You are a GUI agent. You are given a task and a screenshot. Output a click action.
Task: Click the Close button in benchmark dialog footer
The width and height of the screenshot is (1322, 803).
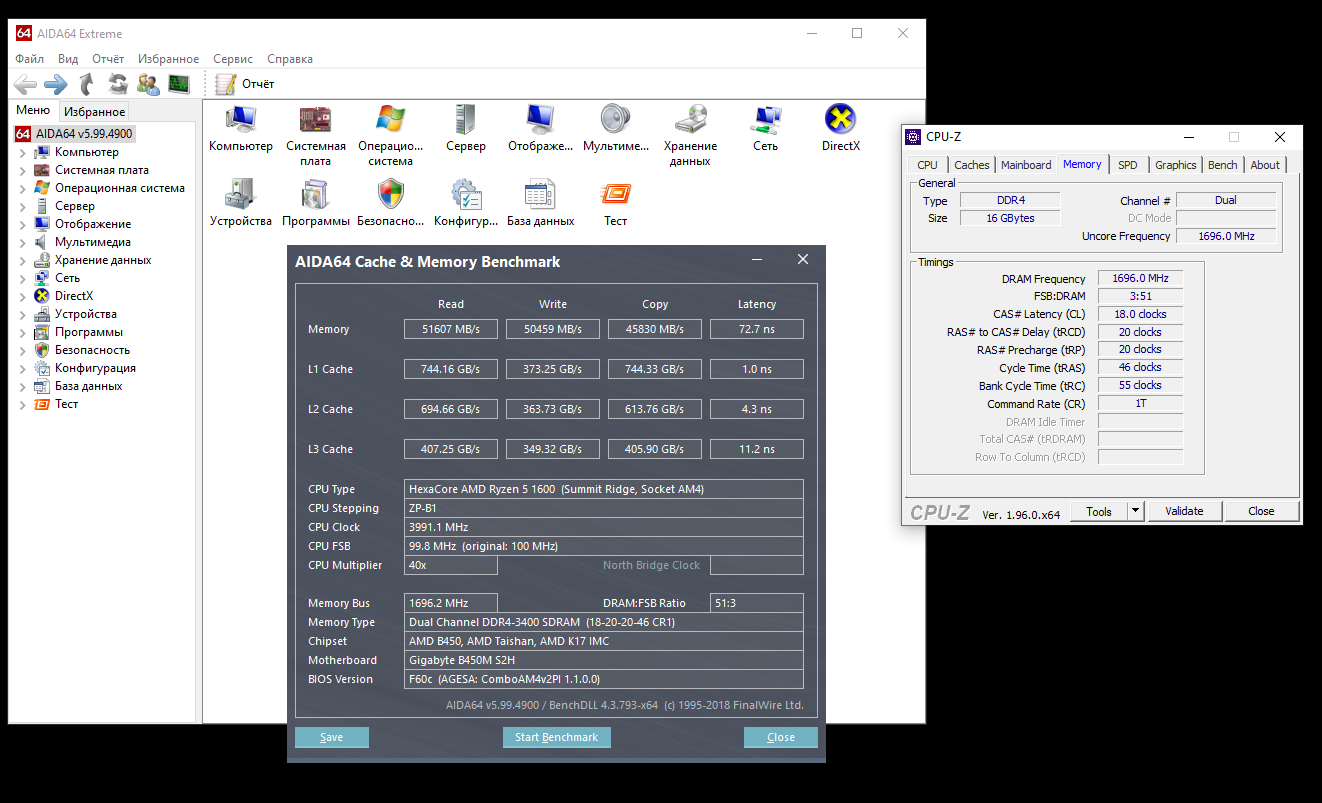coord(781,737)
